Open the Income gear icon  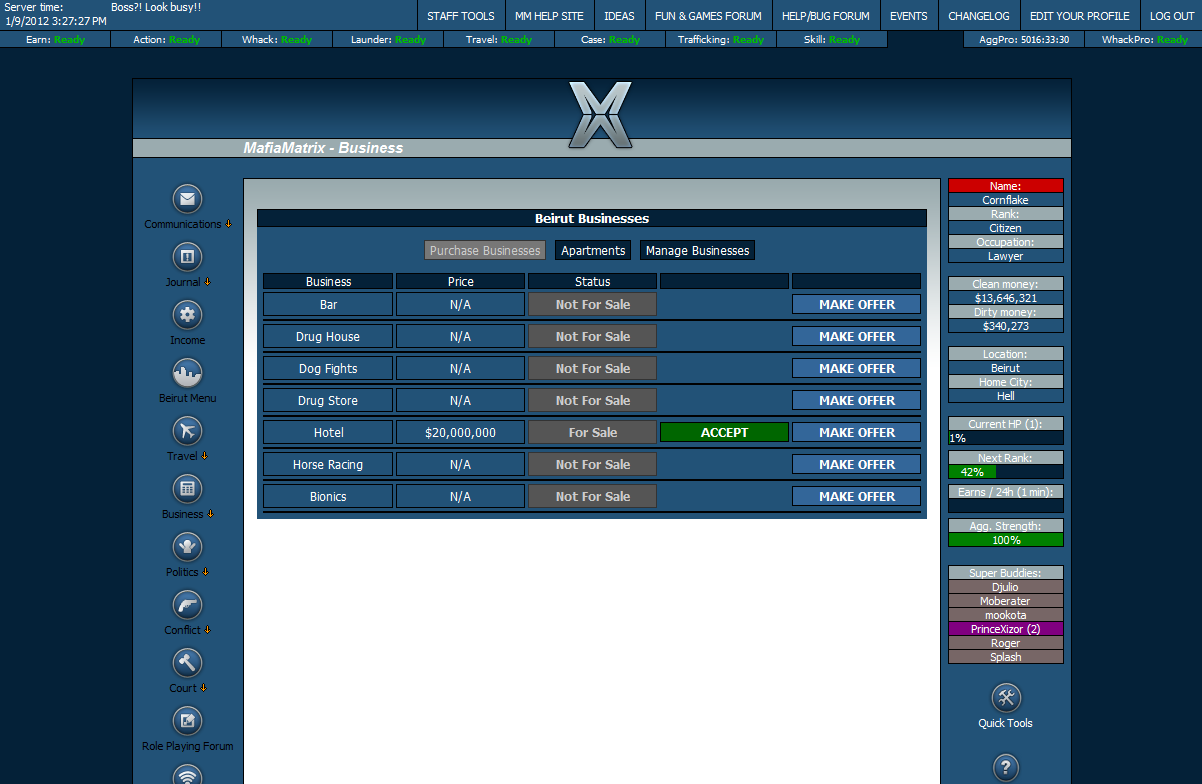(x=187, y=315)
